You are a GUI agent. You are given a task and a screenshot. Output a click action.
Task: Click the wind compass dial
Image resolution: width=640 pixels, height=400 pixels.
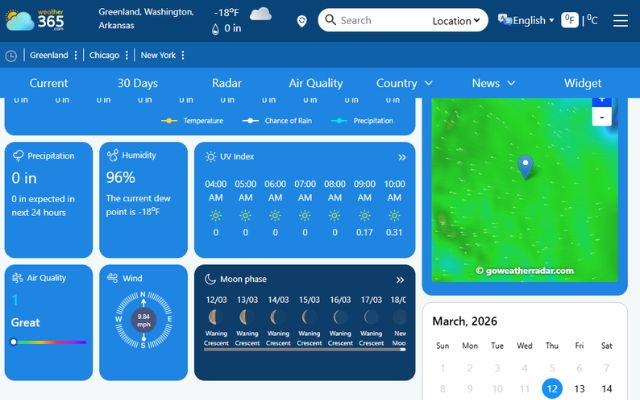click(x=143, y=320)
